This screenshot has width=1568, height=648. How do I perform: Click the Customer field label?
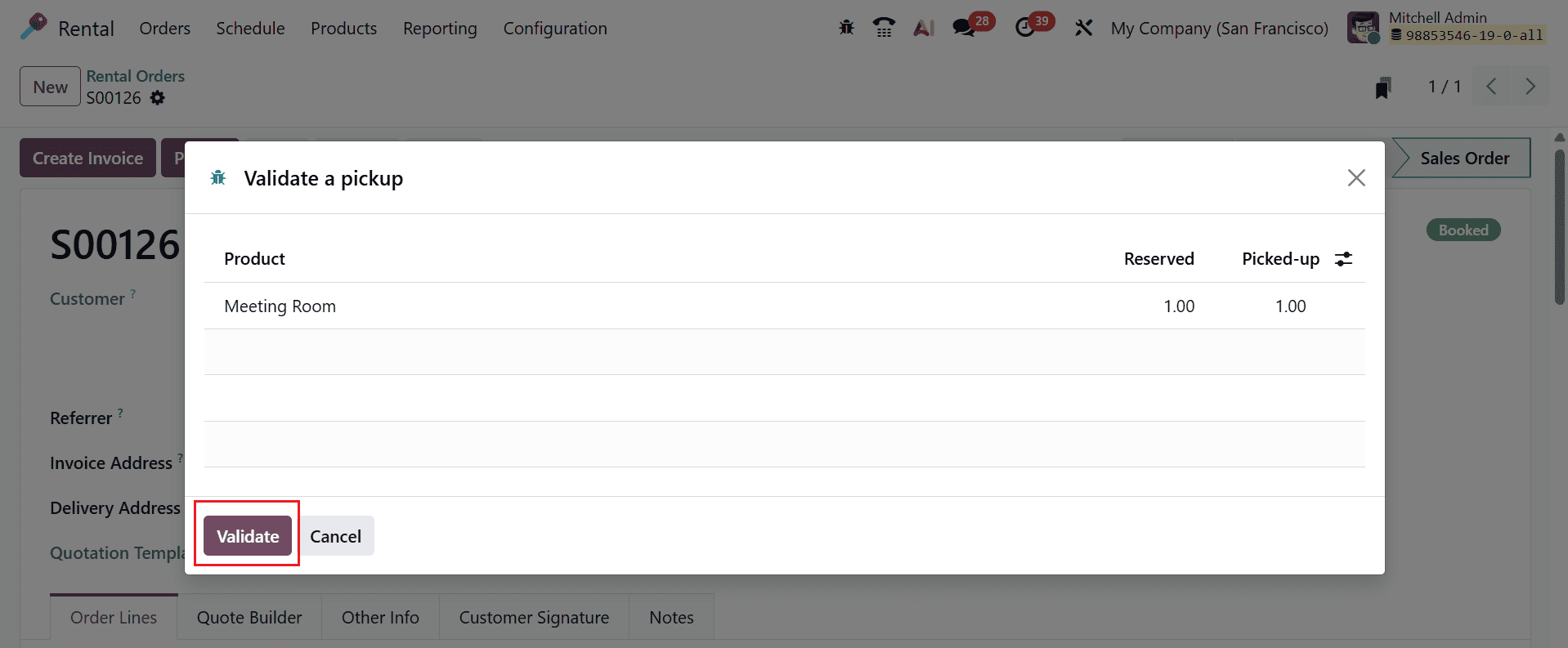(87, 299)
